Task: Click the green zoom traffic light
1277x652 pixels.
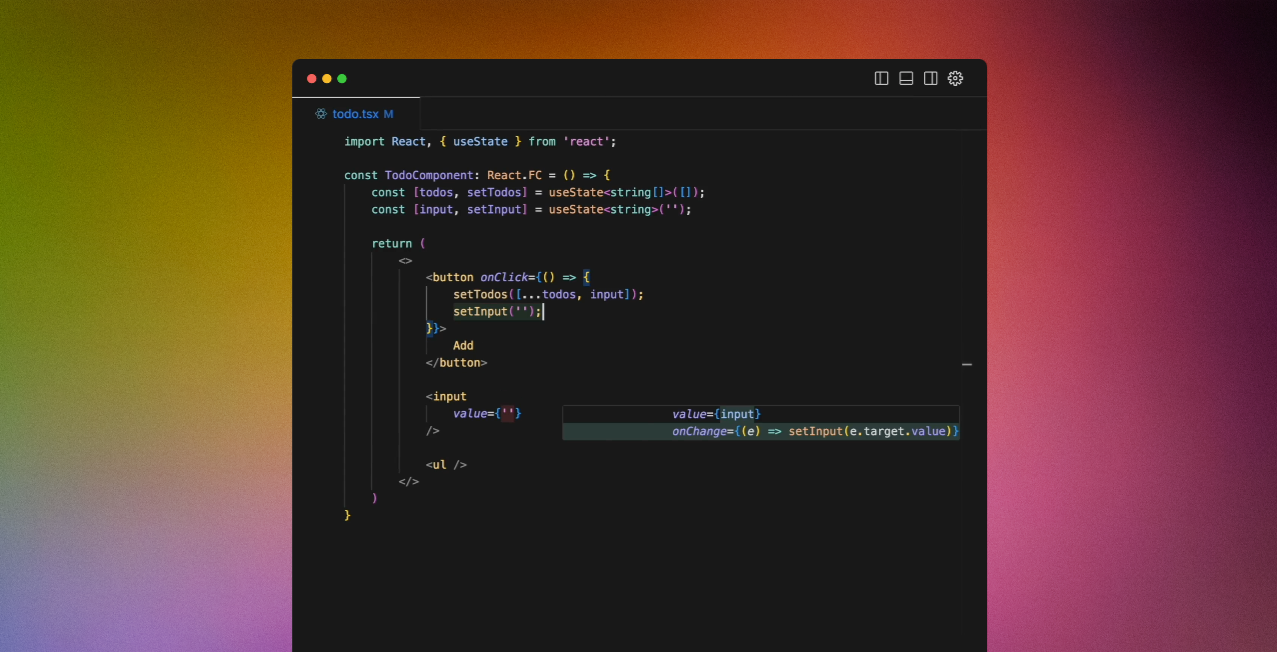Action: 341,78
